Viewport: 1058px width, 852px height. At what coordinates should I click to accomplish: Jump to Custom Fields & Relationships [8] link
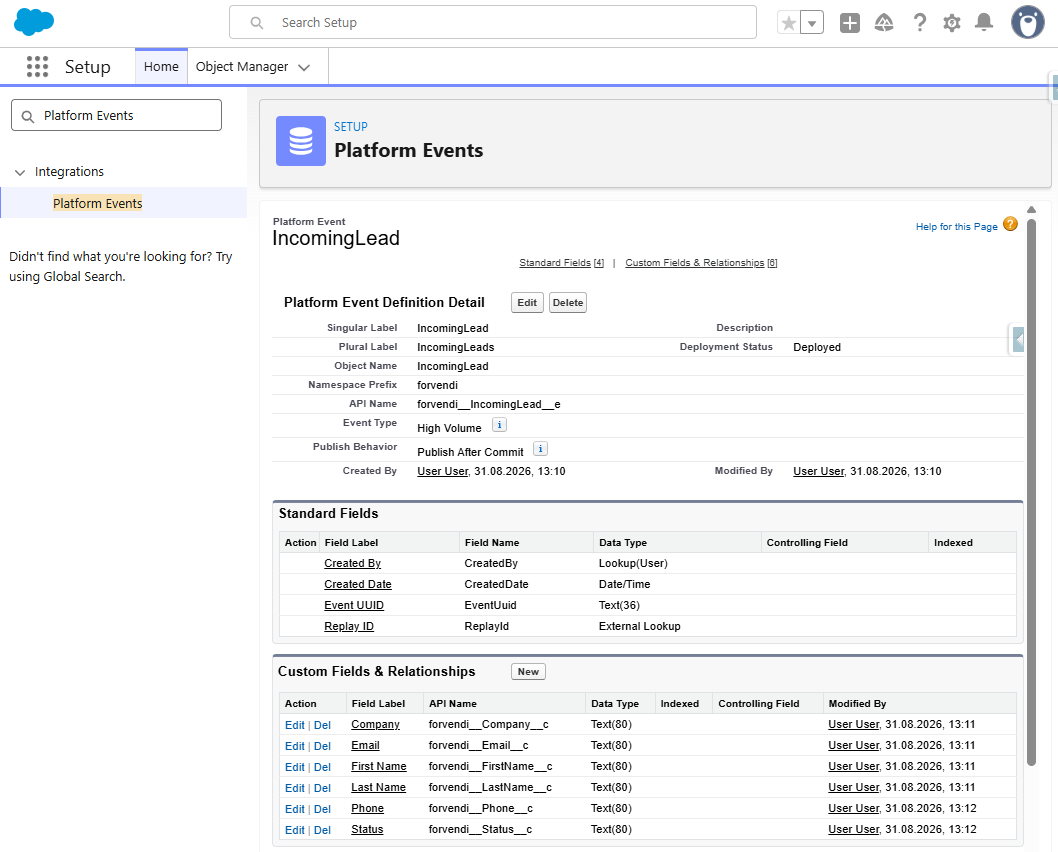coord(701,263)
